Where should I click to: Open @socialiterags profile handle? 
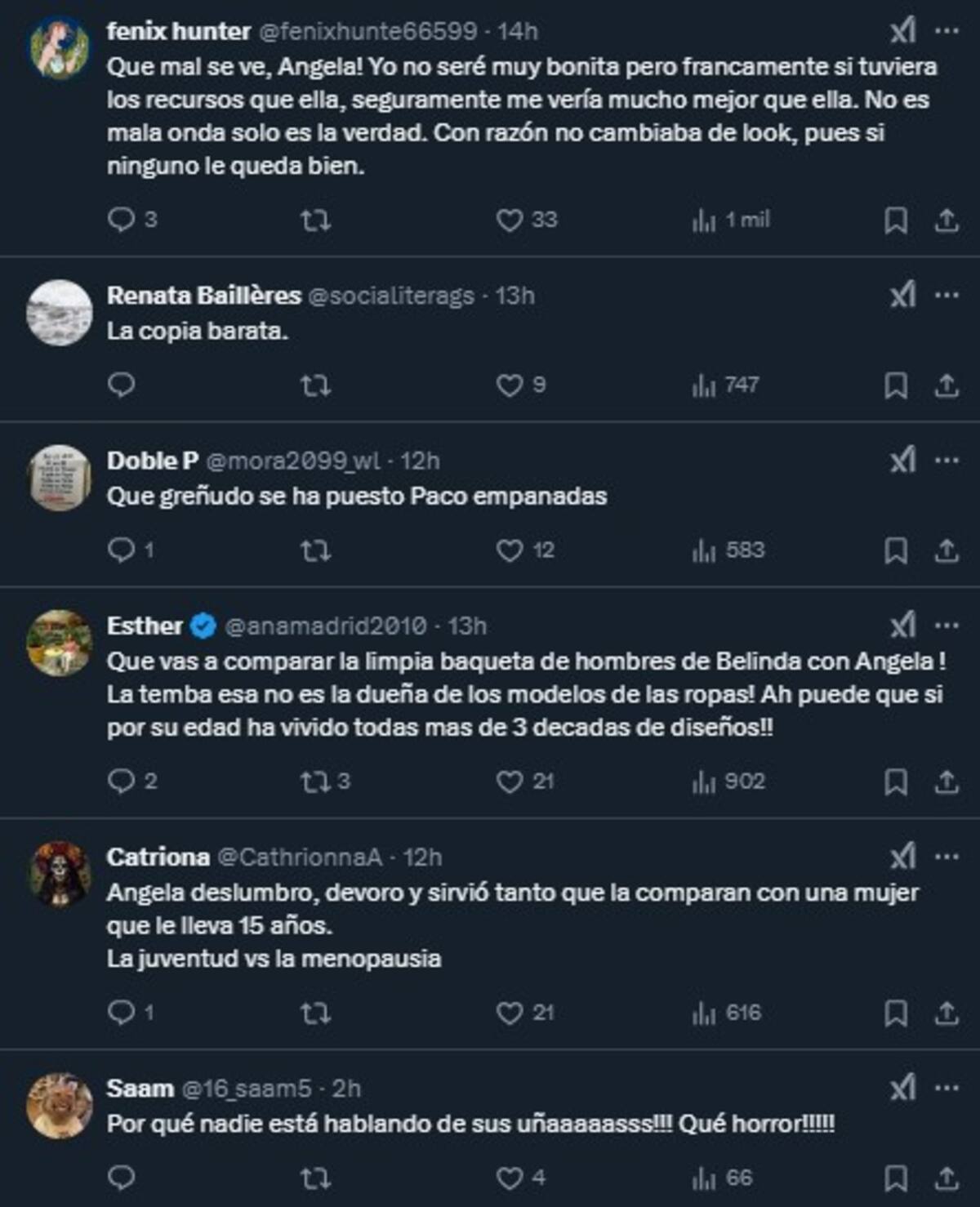[x=390, y=296]
